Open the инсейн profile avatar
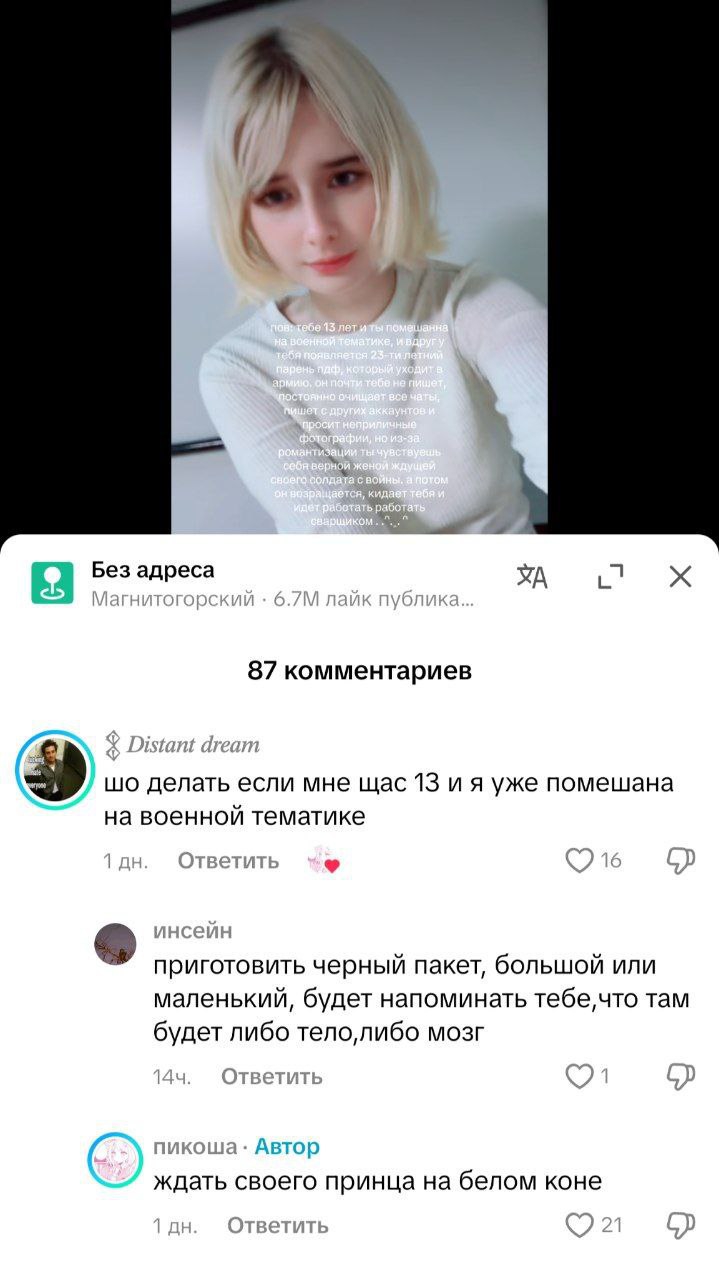 click(115, 944)
